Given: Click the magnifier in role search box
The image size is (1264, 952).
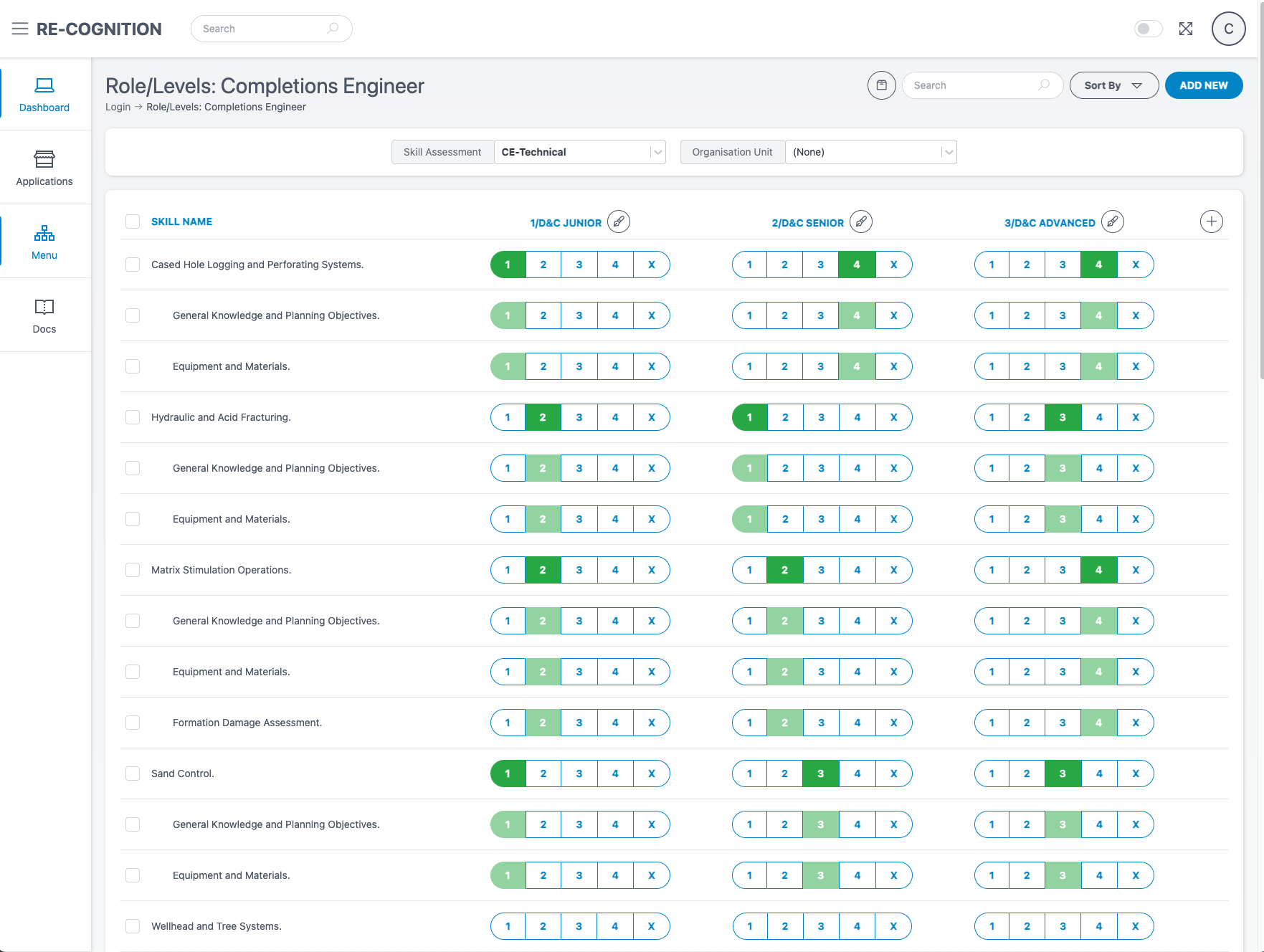Looking at the screenshot, I should 1044,85.
